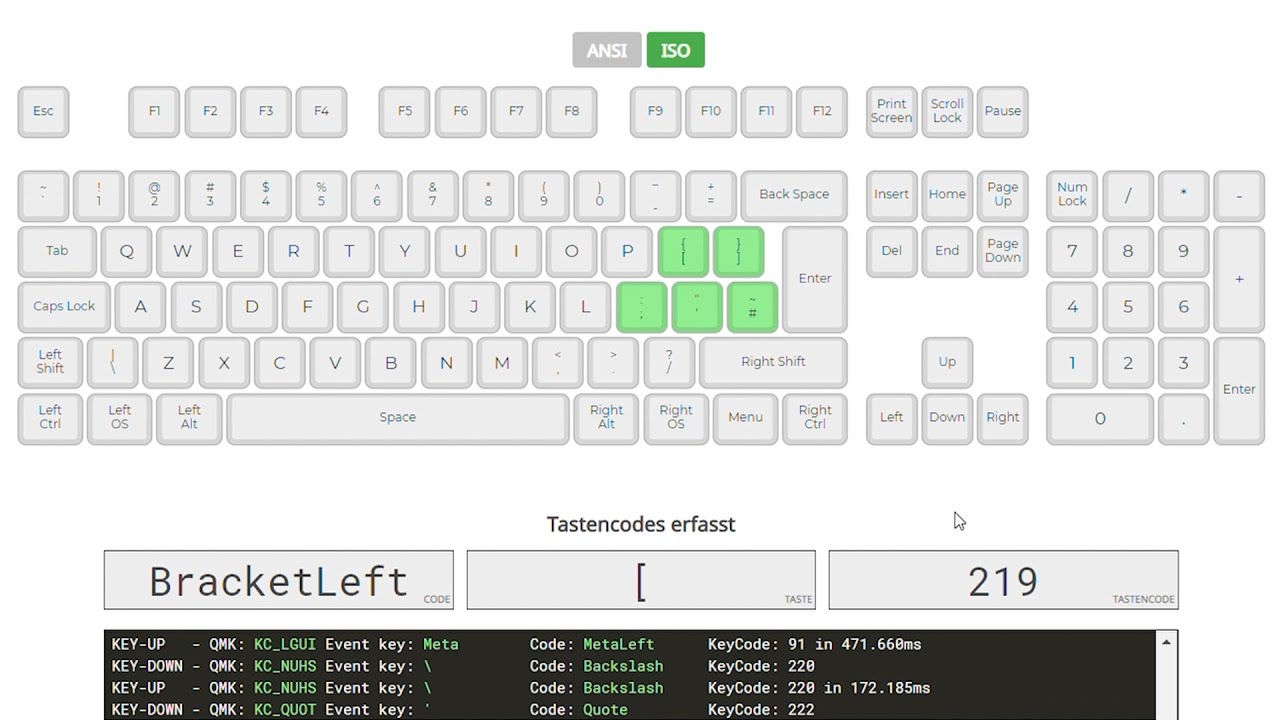Click the ISO backslash key next to Left Shift
This screenshot has width=1280, height=720.
pyautogui.click(x=112, y=362)
